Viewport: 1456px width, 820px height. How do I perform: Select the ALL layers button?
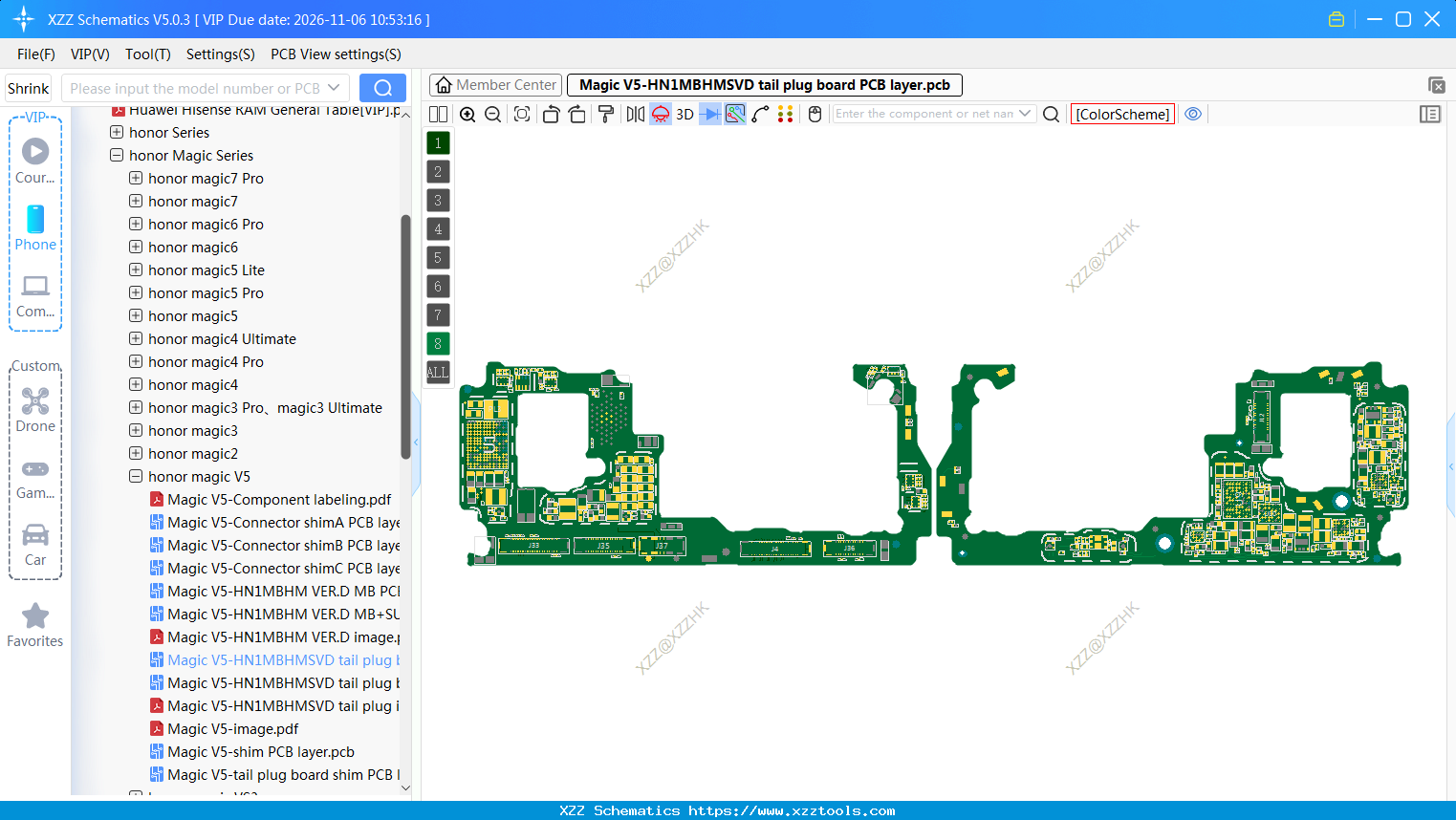click(437, 372)
